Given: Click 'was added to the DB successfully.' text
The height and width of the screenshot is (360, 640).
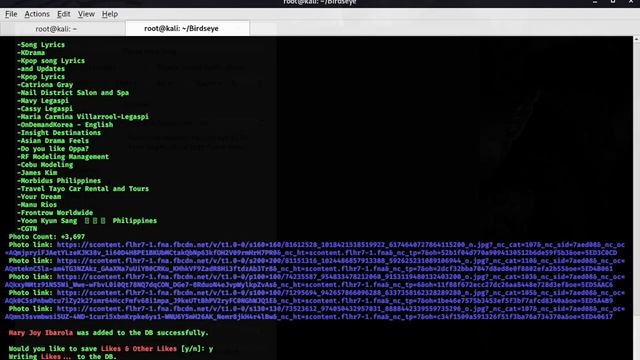Looking at the screenshot, I should click(142, 333).
